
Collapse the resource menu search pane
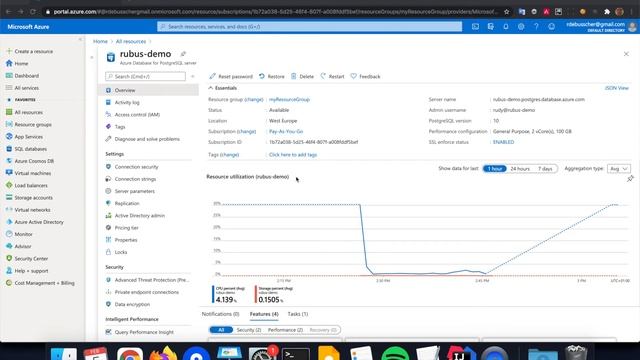(x=193, y=76)
